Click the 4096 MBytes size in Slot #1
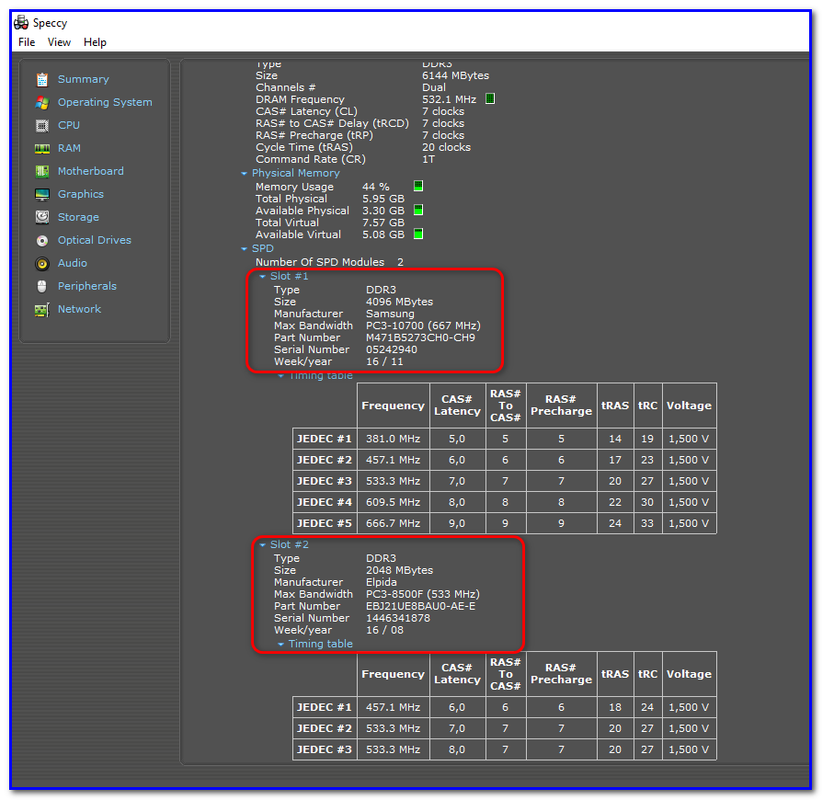This screenshot has width=822, height=800. [x=399, y=302]
